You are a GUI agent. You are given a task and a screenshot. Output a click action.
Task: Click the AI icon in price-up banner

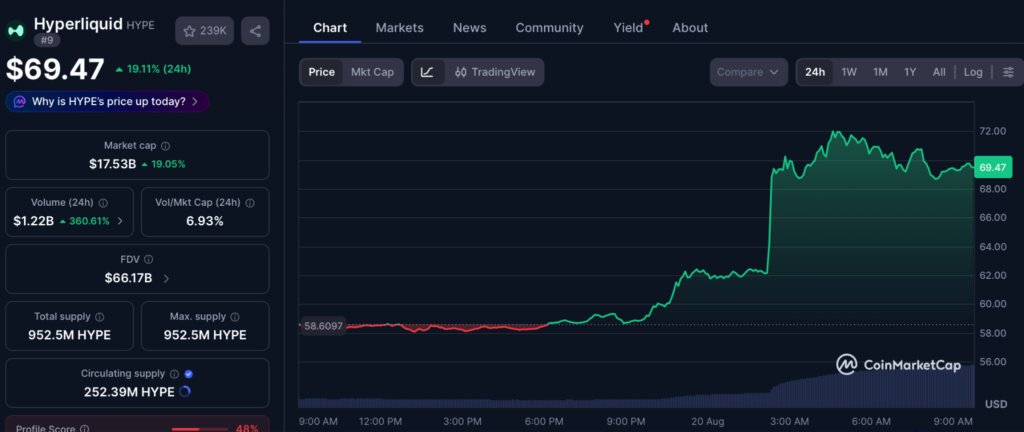[20, 102]
